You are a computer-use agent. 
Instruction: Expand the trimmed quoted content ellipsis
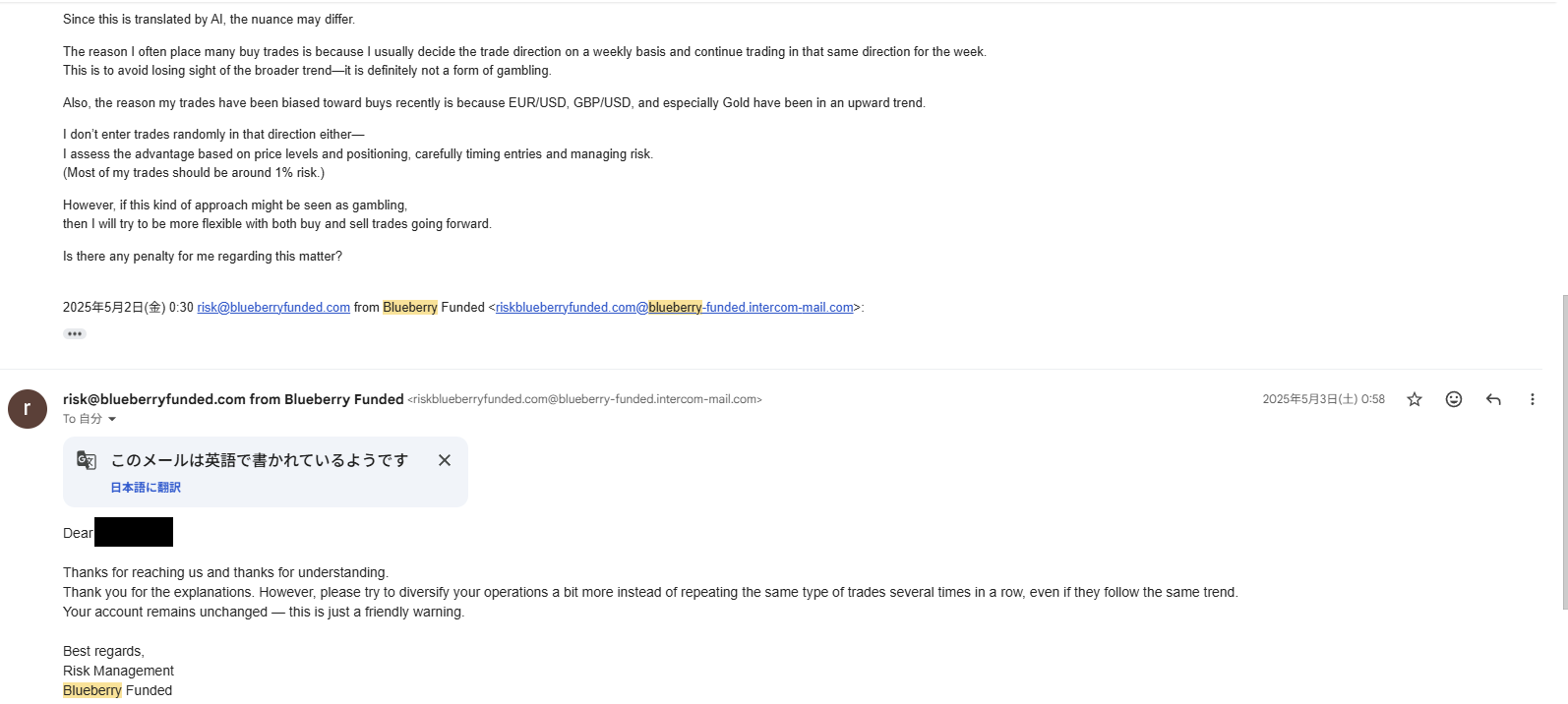click(75, 334)
